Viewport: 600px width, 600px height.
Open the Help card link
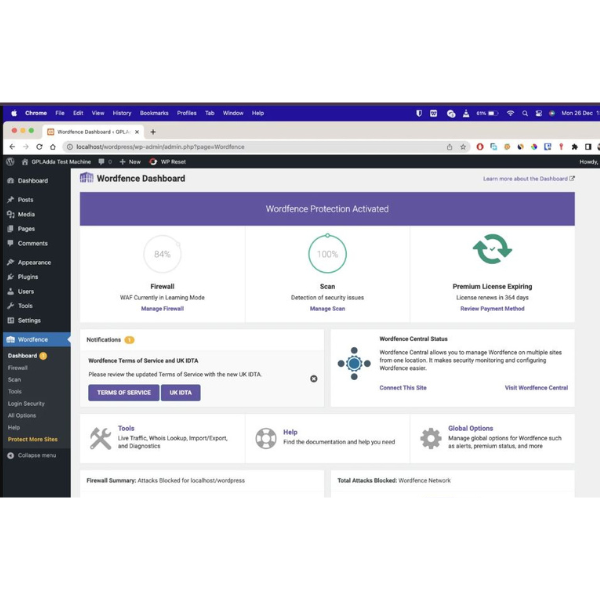pos(290,432)
